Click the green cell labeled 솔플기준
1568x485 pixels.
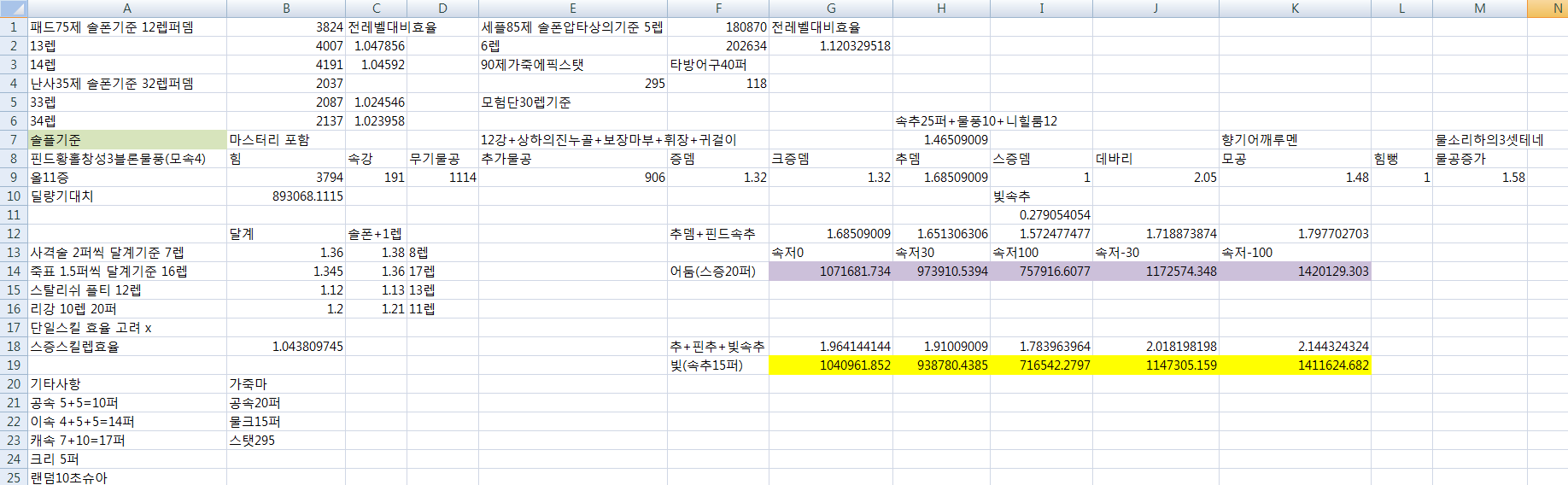click(x=127, y=140)
